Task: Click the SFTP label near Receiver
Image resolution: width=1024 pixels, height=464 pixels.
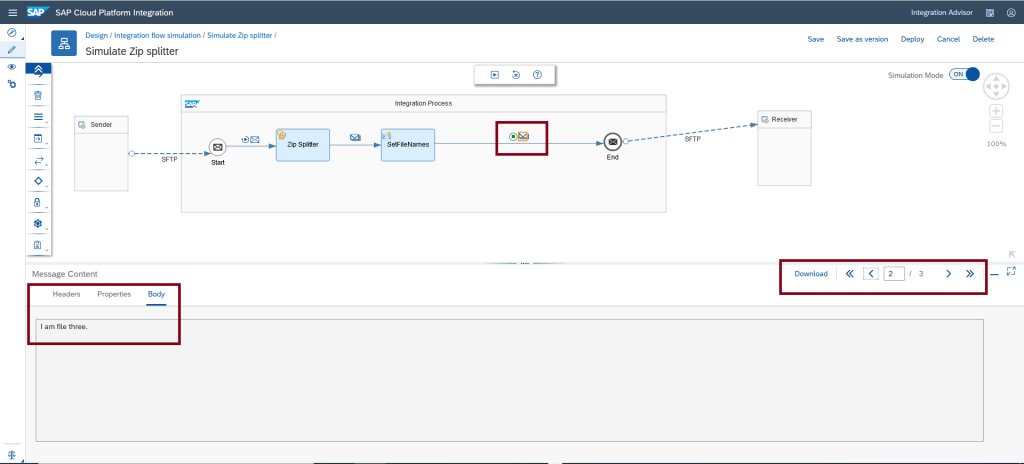Action: (693, 139)
